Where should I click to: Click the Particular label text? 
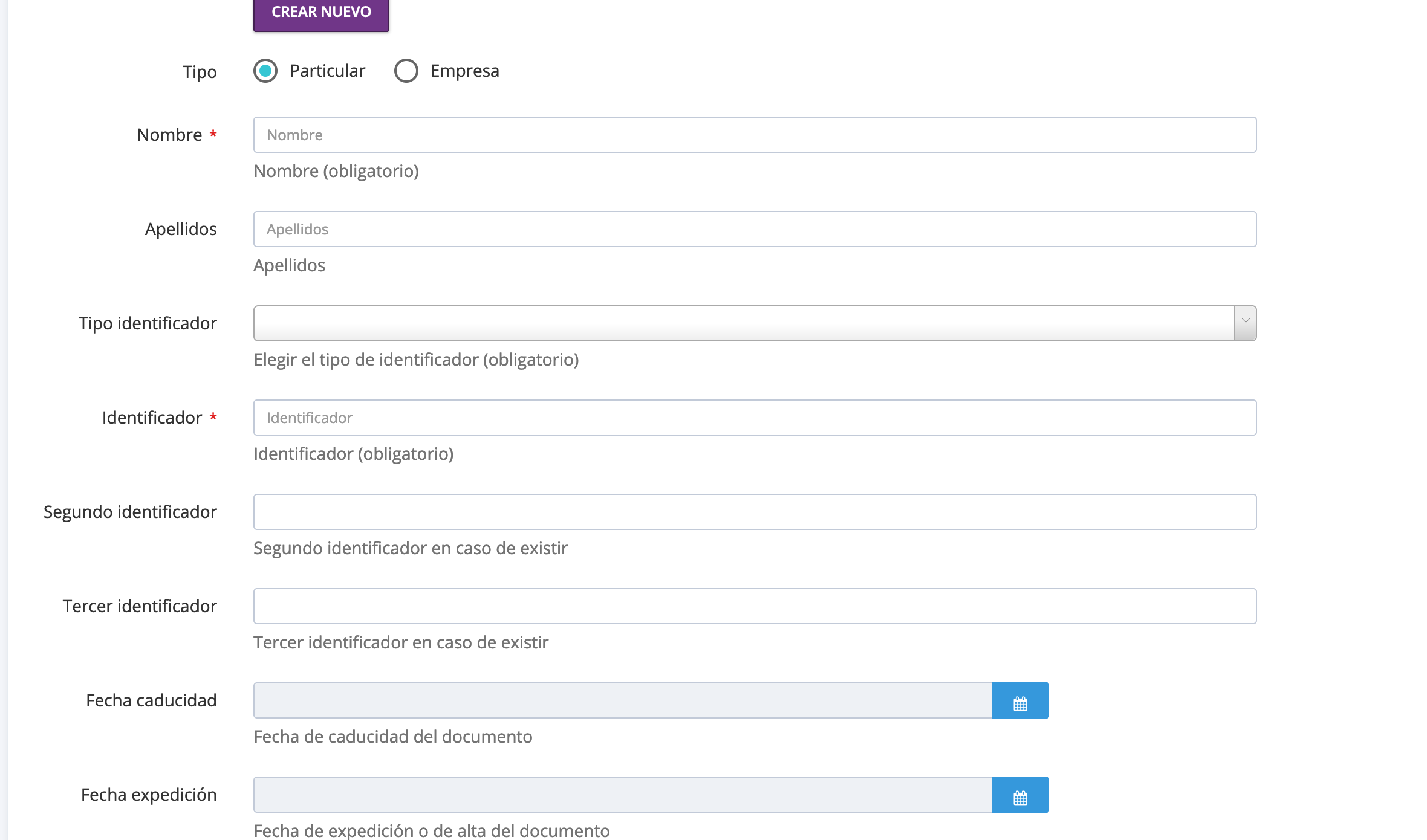327,71
